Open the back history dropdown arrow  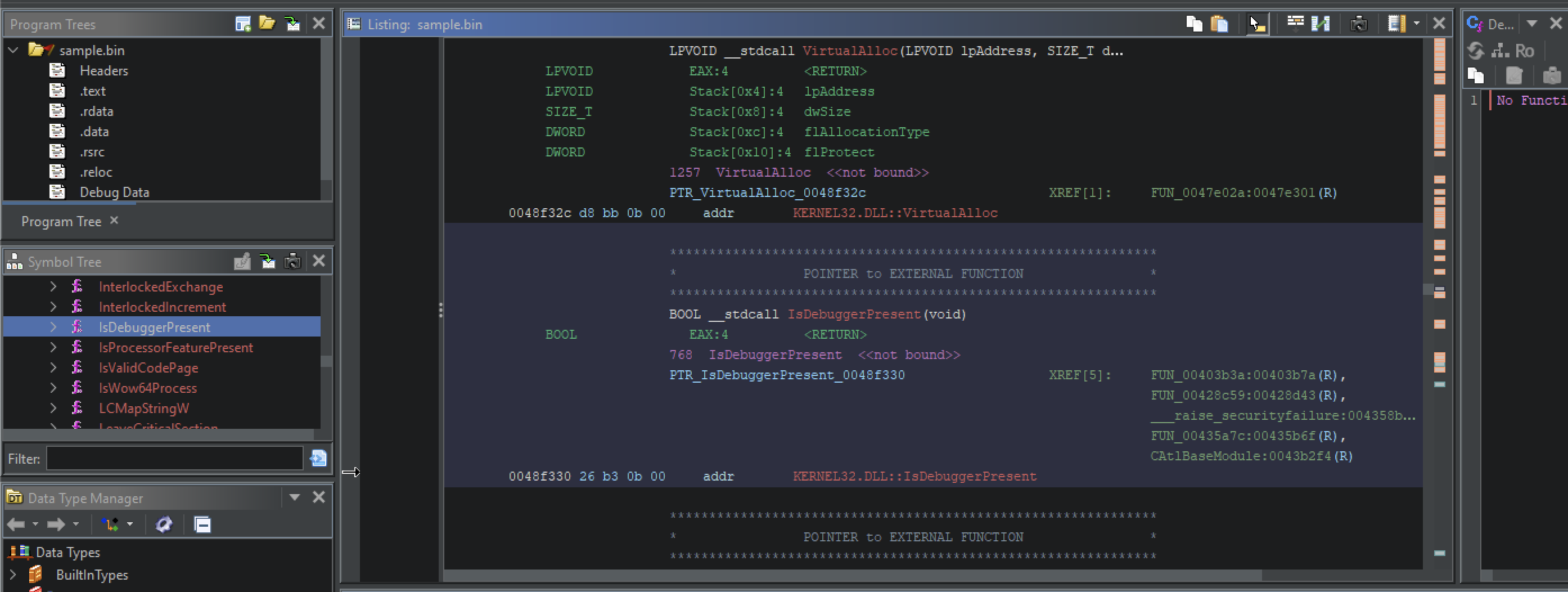click(35, 524)
